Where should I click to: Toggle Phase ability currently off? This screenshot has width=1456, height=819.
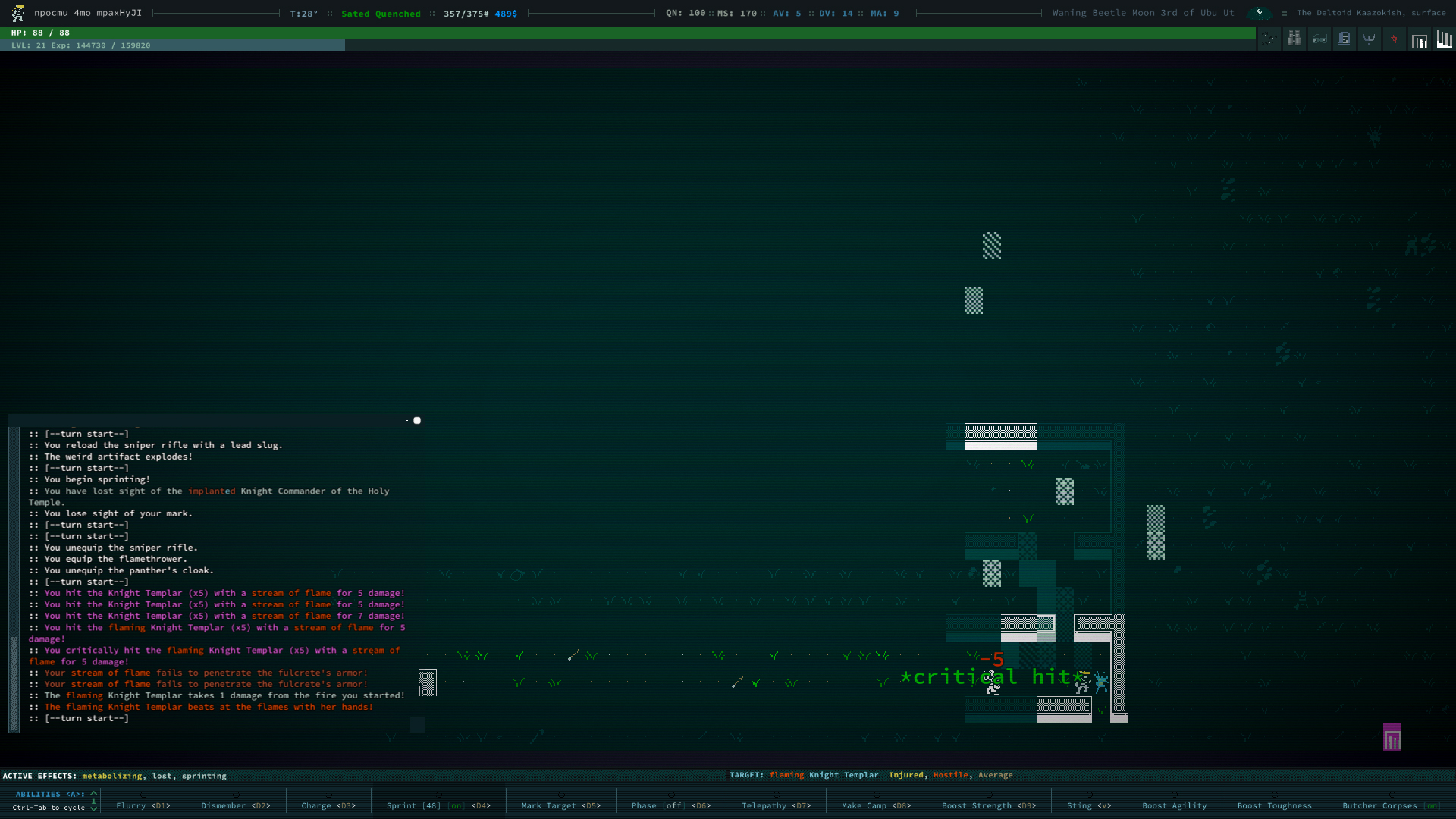[670, 805]
